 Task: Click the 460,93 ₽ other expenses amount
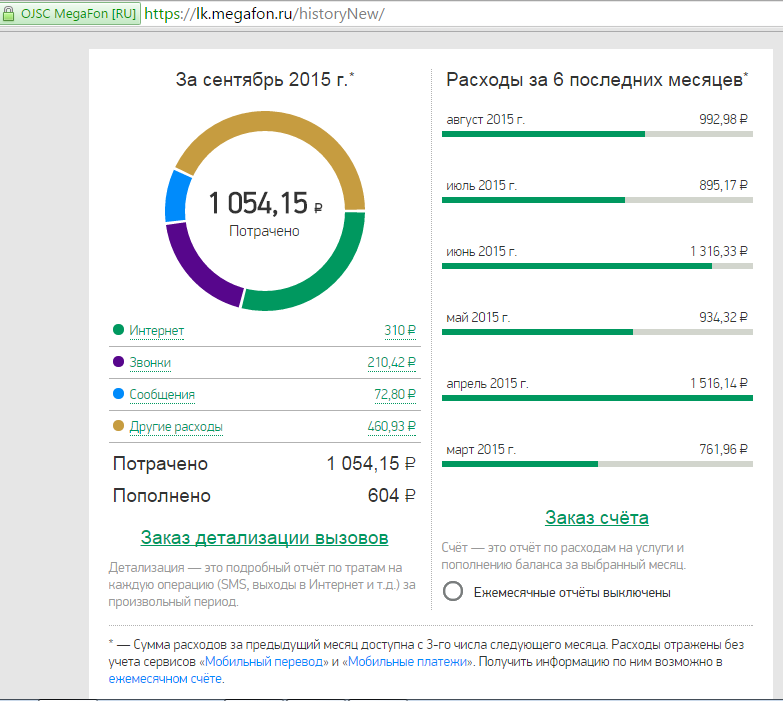pos(392,426)
